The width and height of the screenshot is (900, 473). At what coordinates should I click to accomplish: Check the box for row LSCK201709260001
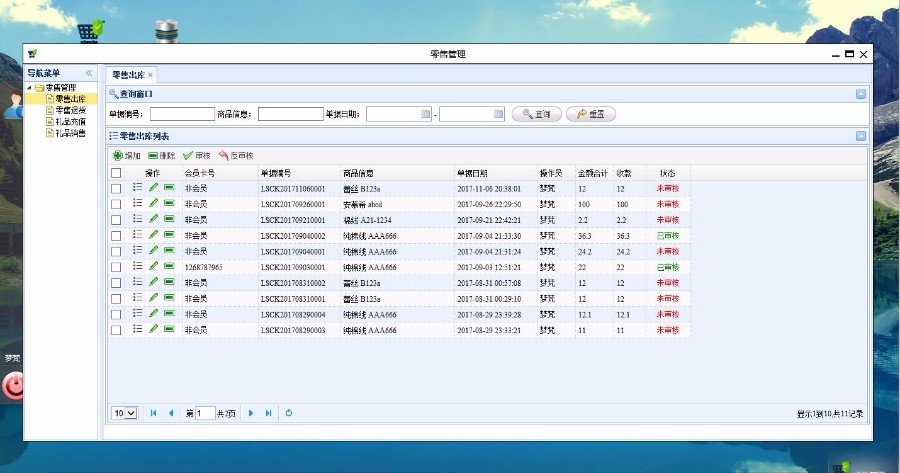[x=116, y=204]
